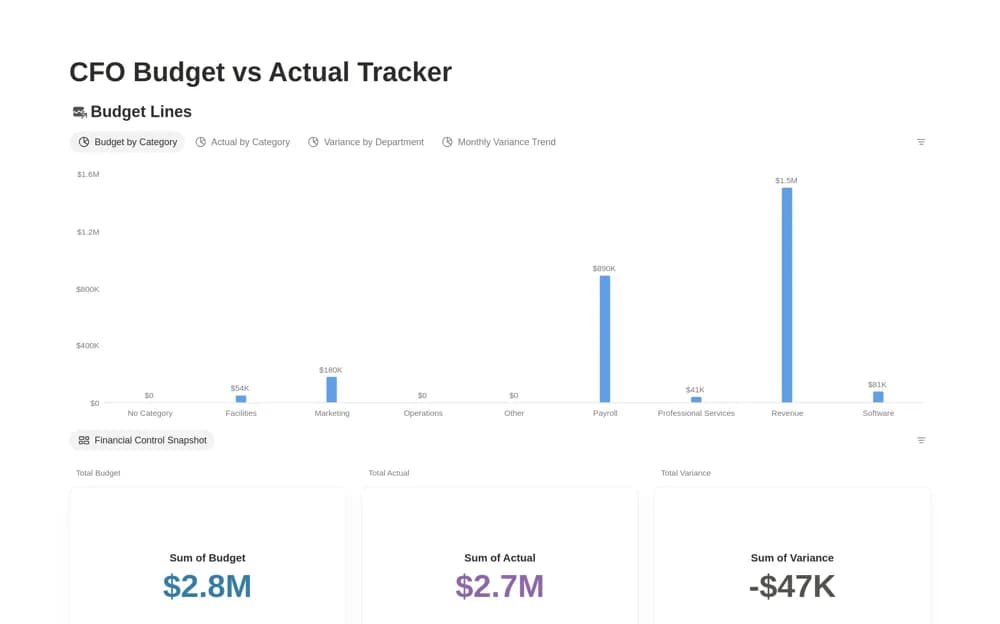Click the Sum of Budget label
Screen dimensions: 1000x624
pos(207,558)
